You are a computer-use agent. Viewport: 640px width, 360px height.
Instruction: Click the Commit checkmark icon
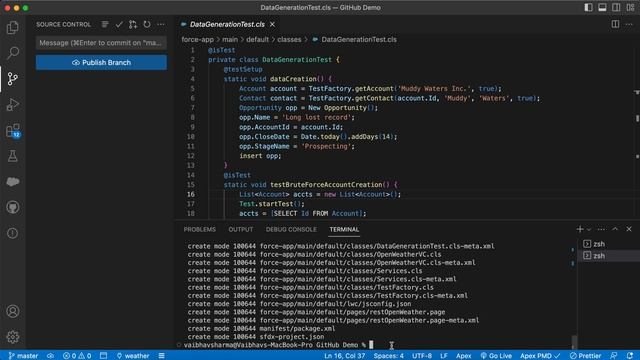click(119, 24)
